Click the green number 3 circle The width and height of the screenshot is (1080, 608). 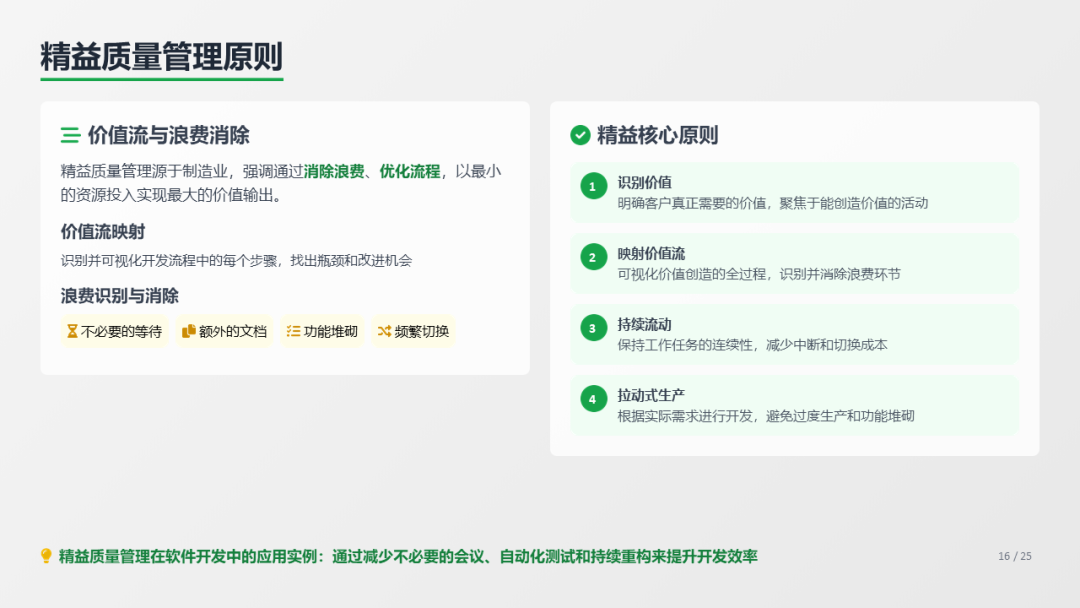[x=593, y=328]
